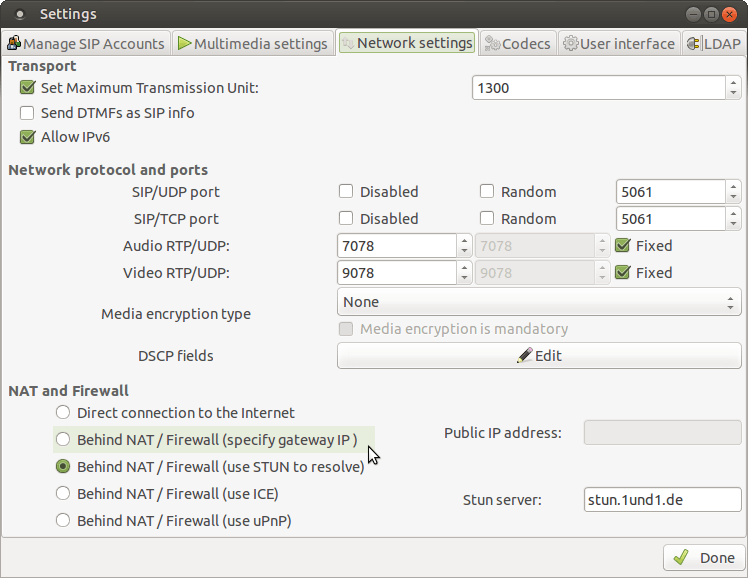Maximize the Settings window
Image resolution: width=748 pixels, height=578 pixels.
point(711,14)
